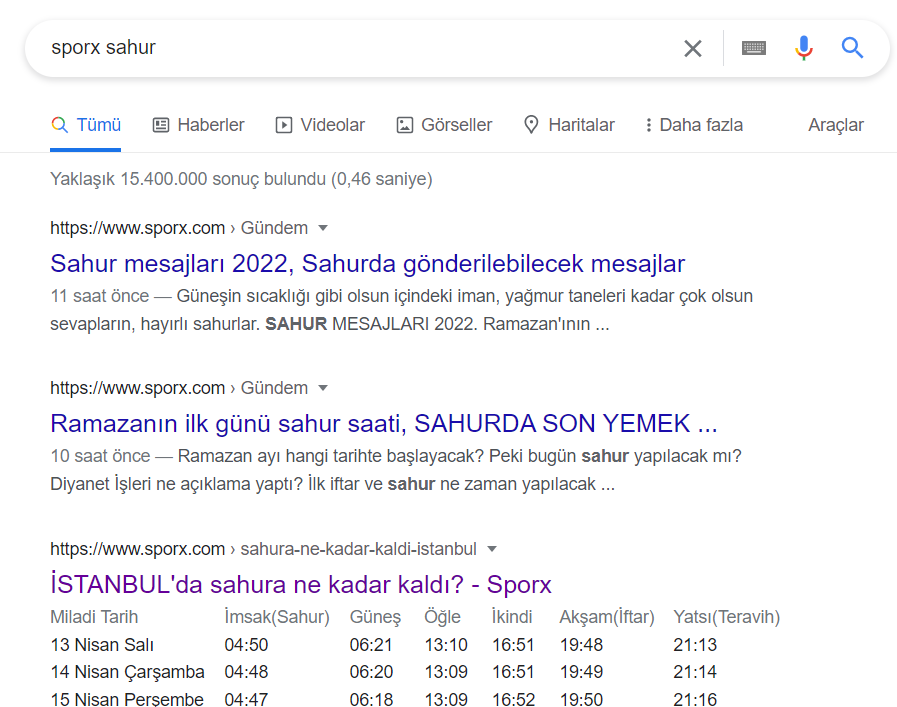Viewport: 897px width, 707px height.
Task: Select the Tümü results tab
Action: 86,125
